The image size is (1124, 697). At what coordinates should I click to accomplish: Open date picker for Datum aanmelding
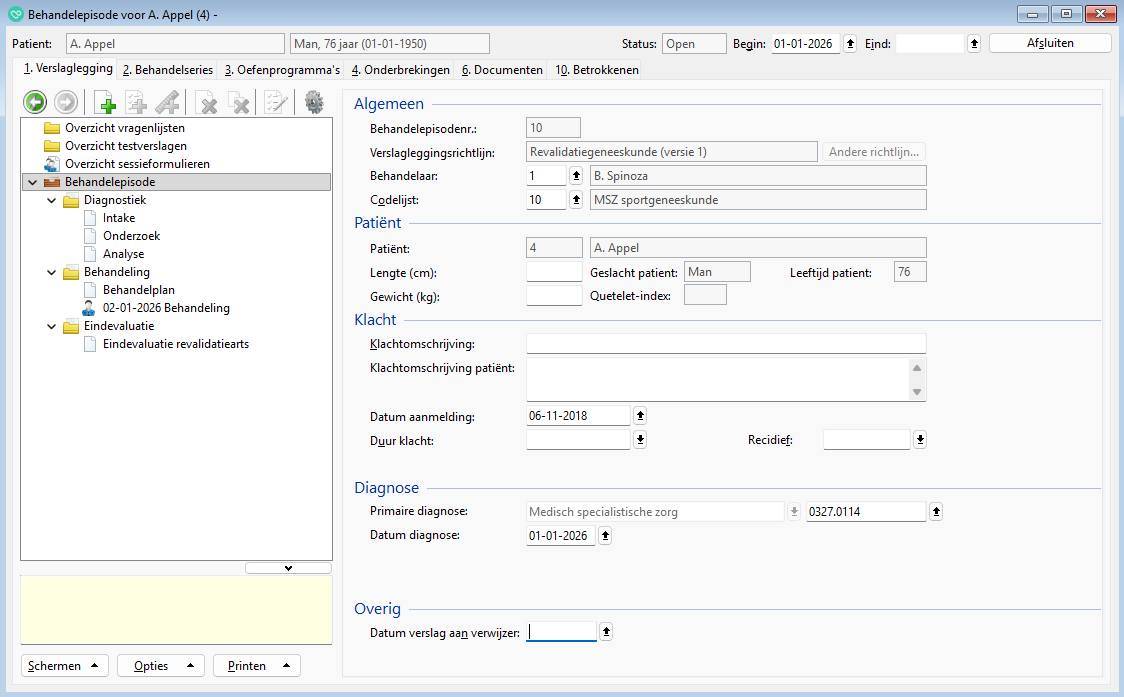640,415
